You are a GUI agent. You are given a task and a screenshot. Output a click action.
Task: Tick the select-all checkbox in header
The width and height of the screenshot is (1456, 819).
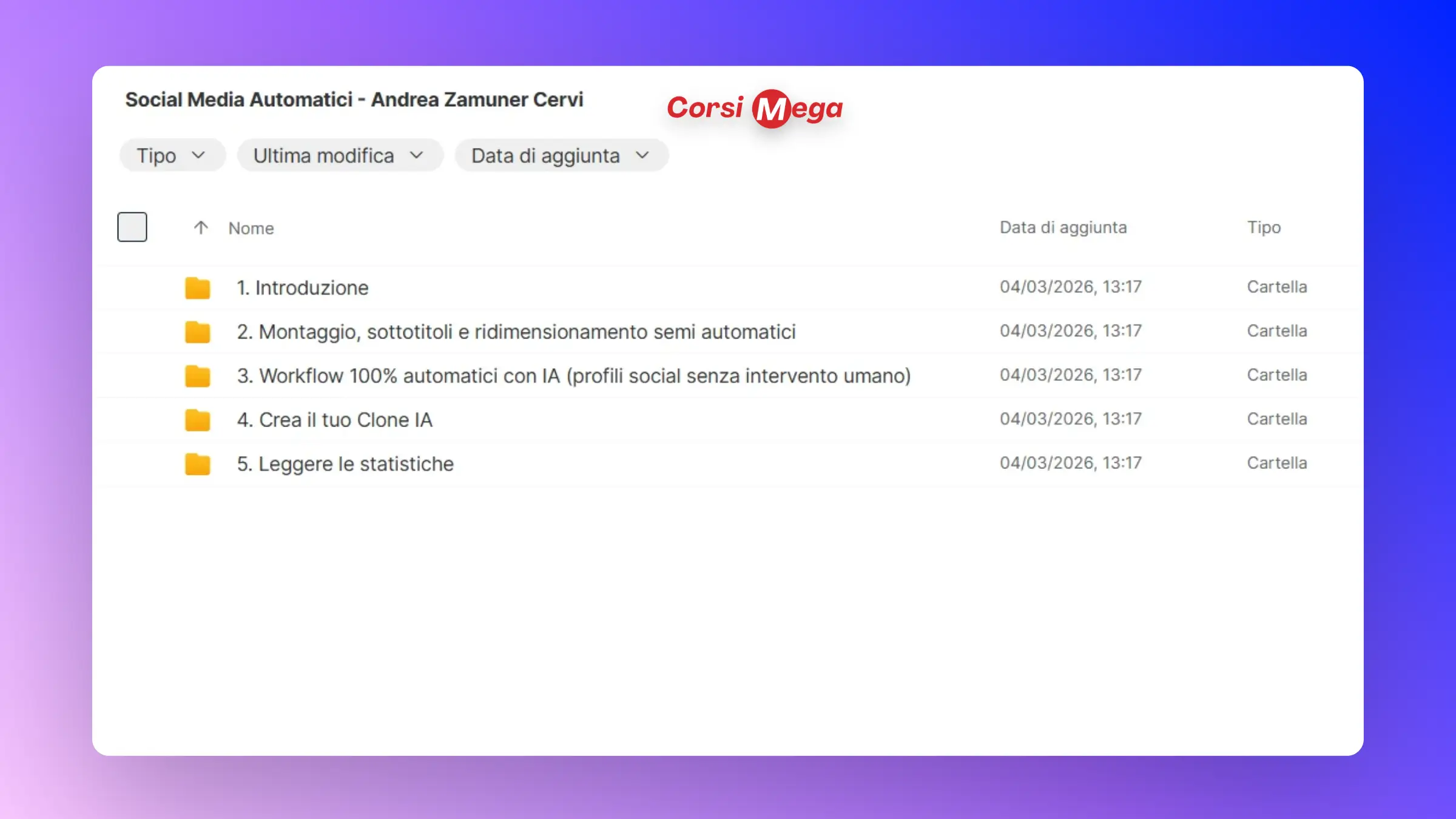[x=132, y=227]
